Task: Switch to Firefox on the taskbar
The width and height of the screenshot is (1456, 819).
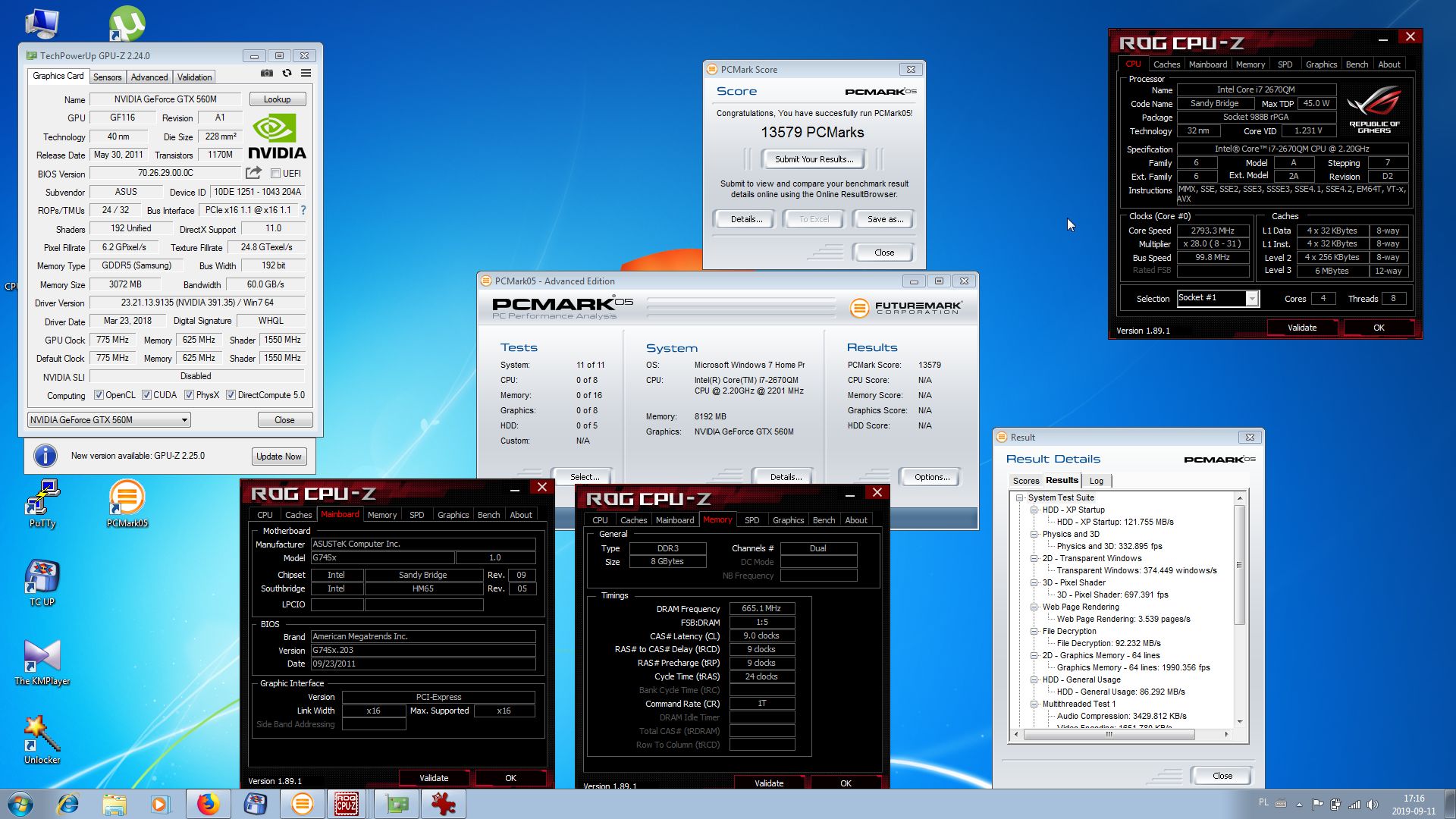Action: coord(208,804)
